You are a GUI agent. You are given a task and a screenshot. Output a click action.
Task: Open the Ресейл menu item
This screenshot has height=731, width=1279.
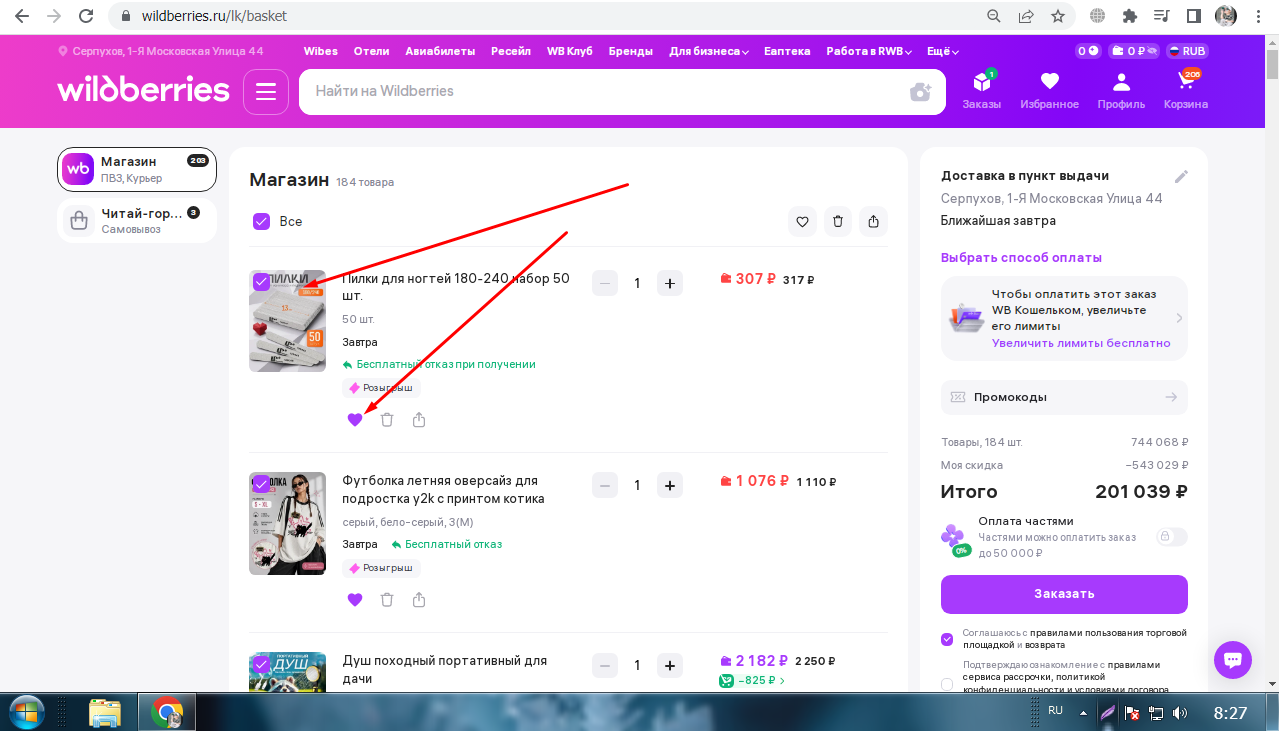pyautogui.click(x=511, y=51)
